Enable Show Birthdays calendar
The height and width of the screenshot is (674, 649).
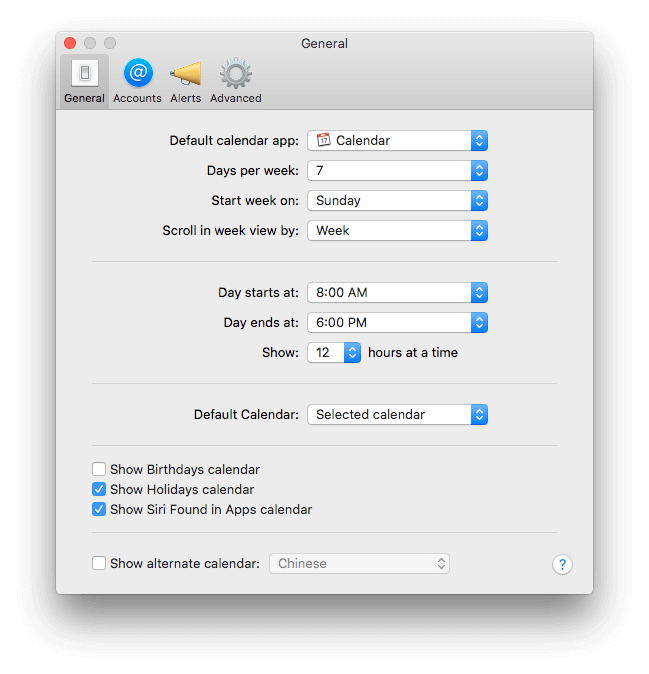click(99, 469)
